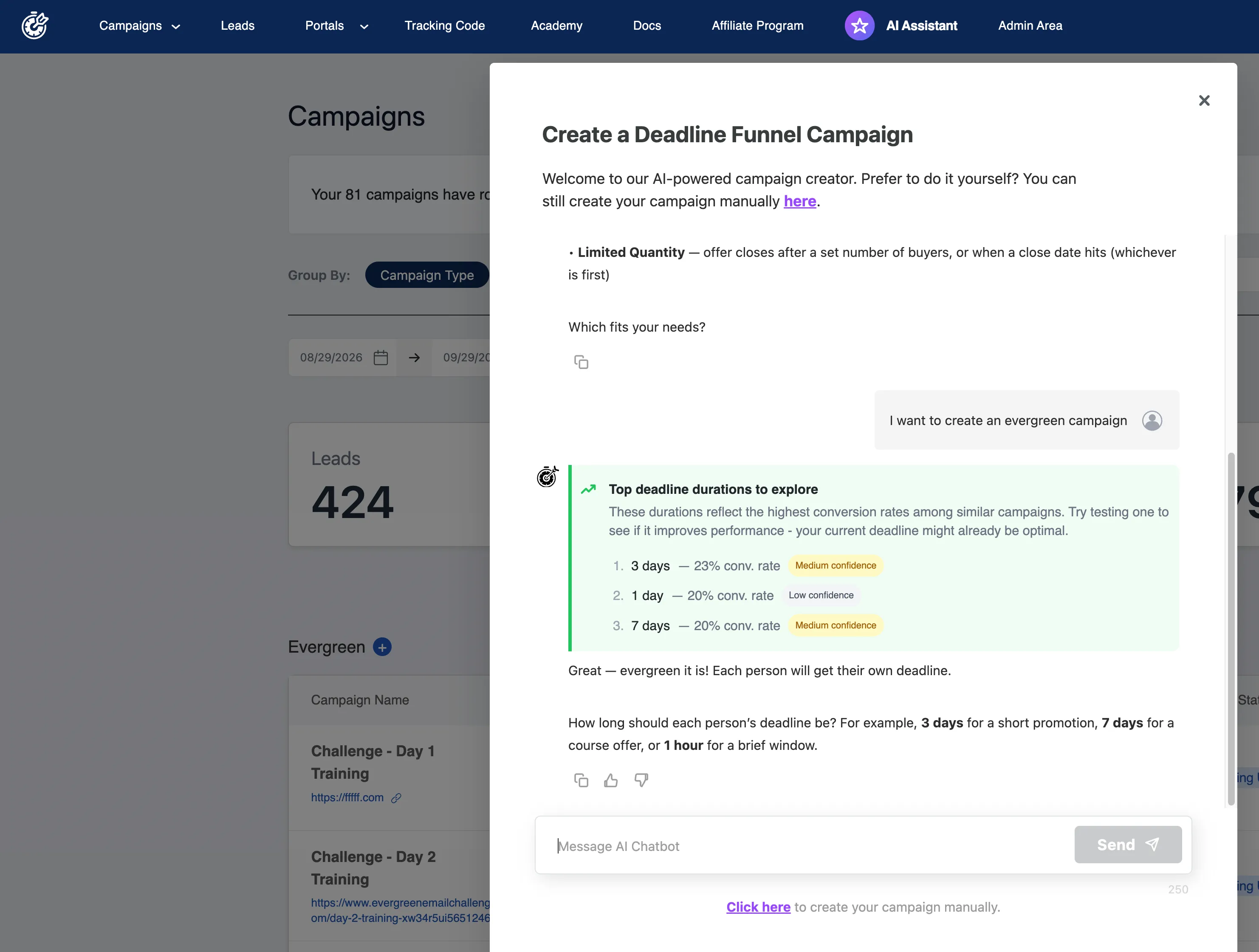
Task: Click the 'Click here' link below chat input
Action: (x=758, y=907)
